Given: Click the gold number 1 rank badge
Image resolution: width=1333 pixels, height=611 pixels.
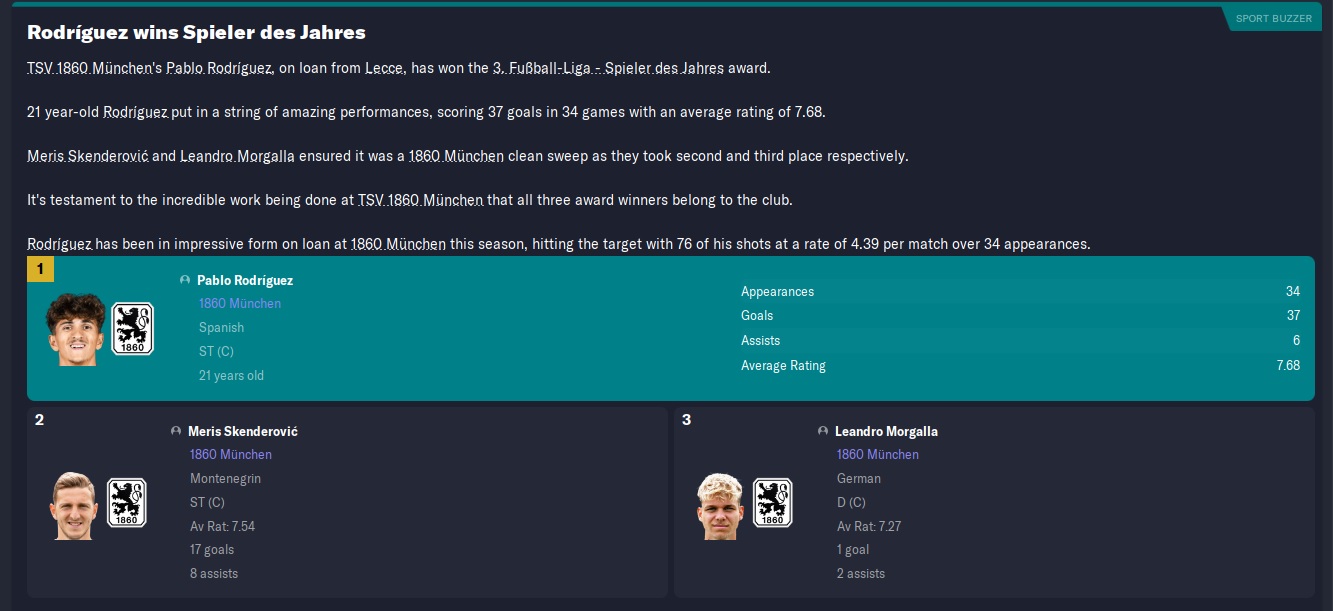Looking at the screenshot, I should click(x=40, y=269).
